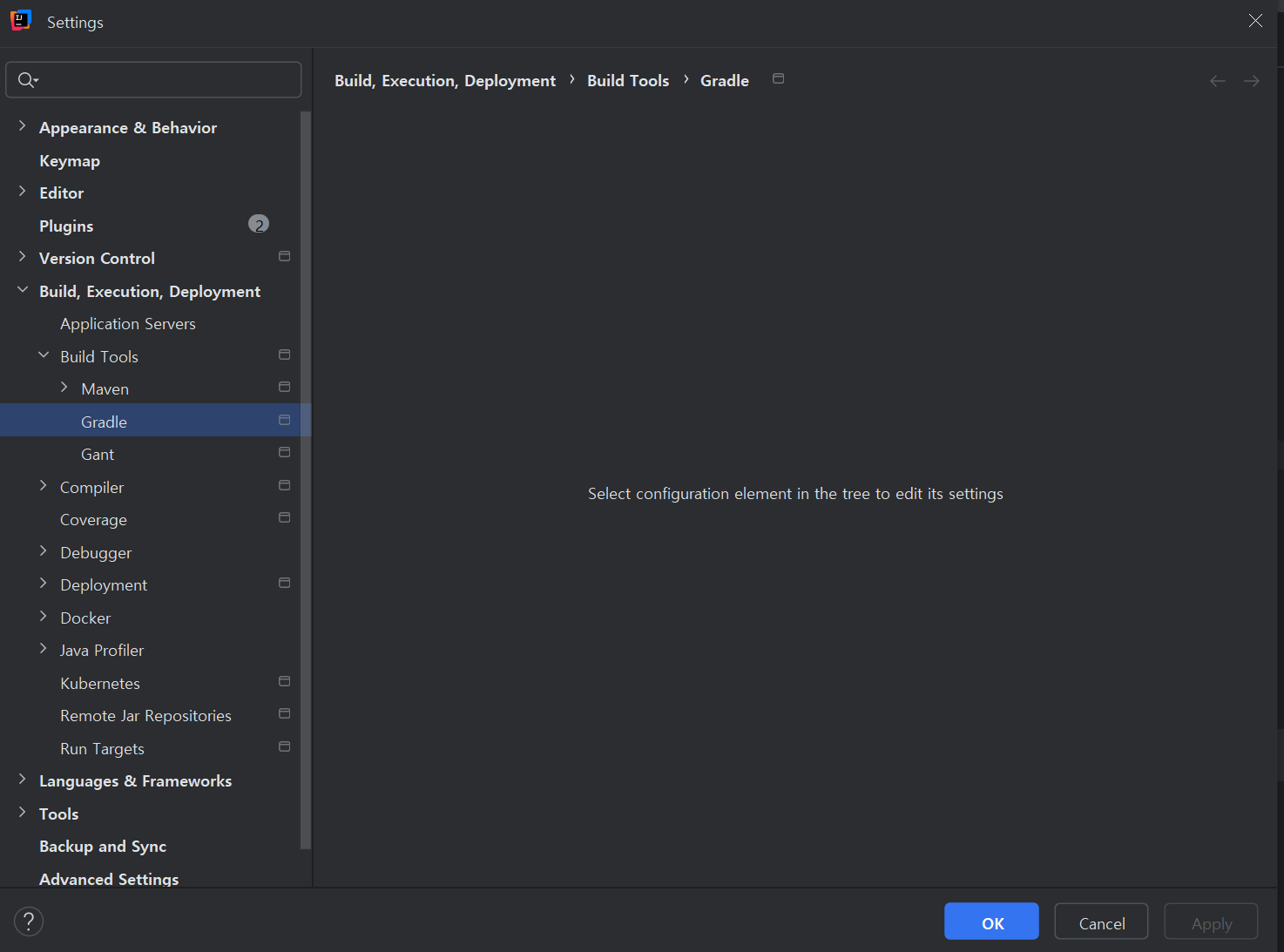Expand the Tools node
The image size is (1284, 952).
point(23,813)
